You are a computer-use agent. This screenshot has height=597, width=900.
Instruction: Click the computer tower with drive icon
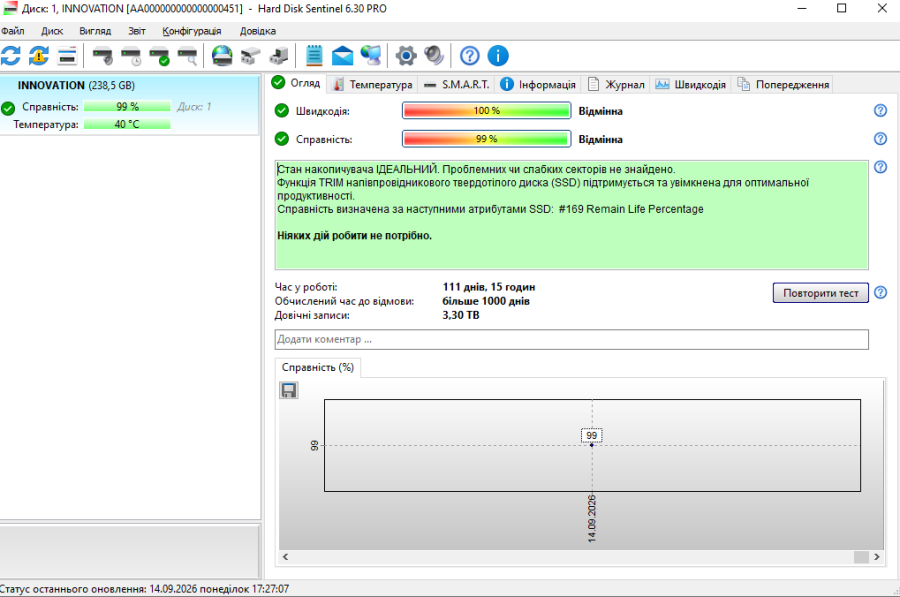coord(279,56)
